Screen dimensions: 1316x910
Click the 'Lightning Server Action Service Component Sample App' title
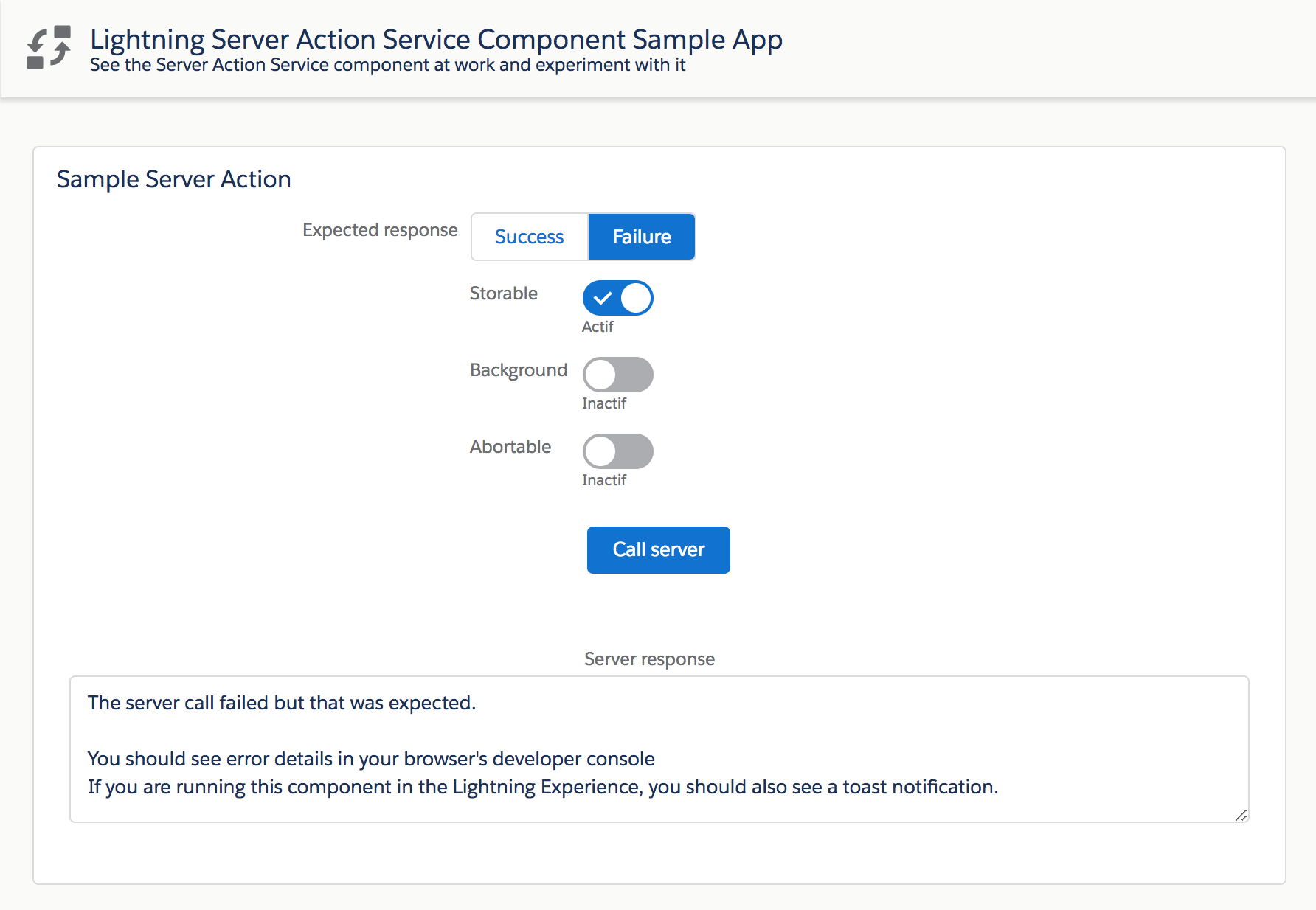coord(436,39)
